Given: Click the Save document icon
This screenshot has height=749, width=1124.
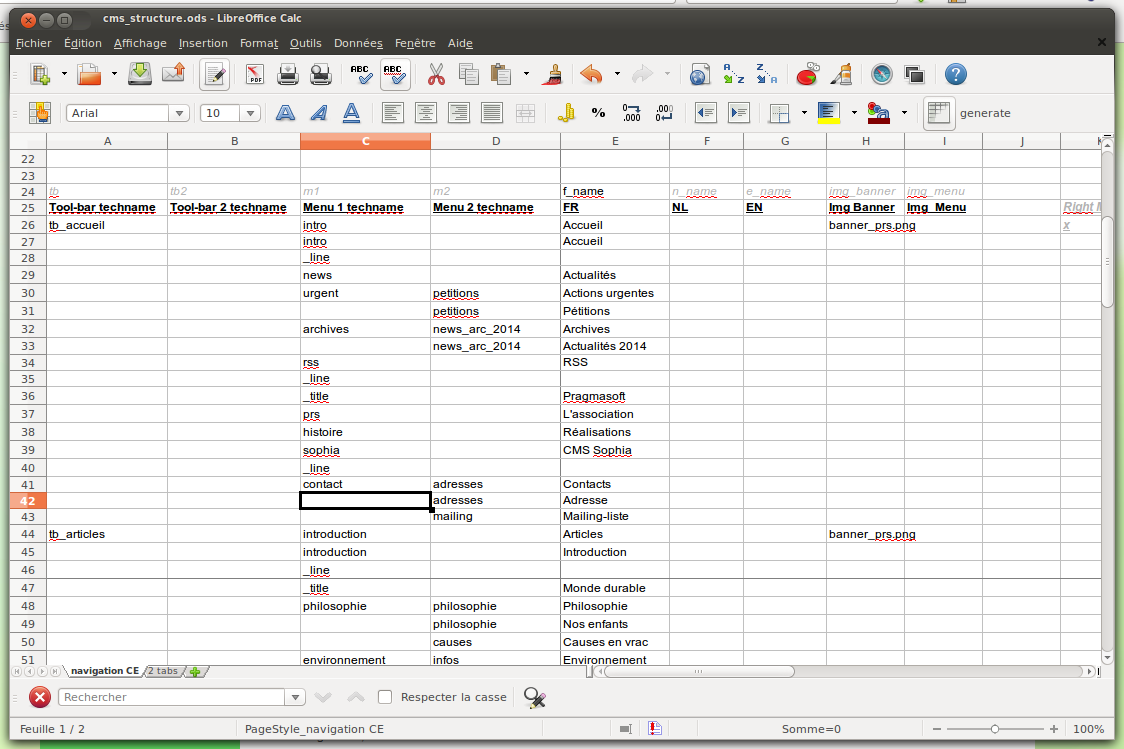Looking at the screenshot, I should [x=141, y=74].
